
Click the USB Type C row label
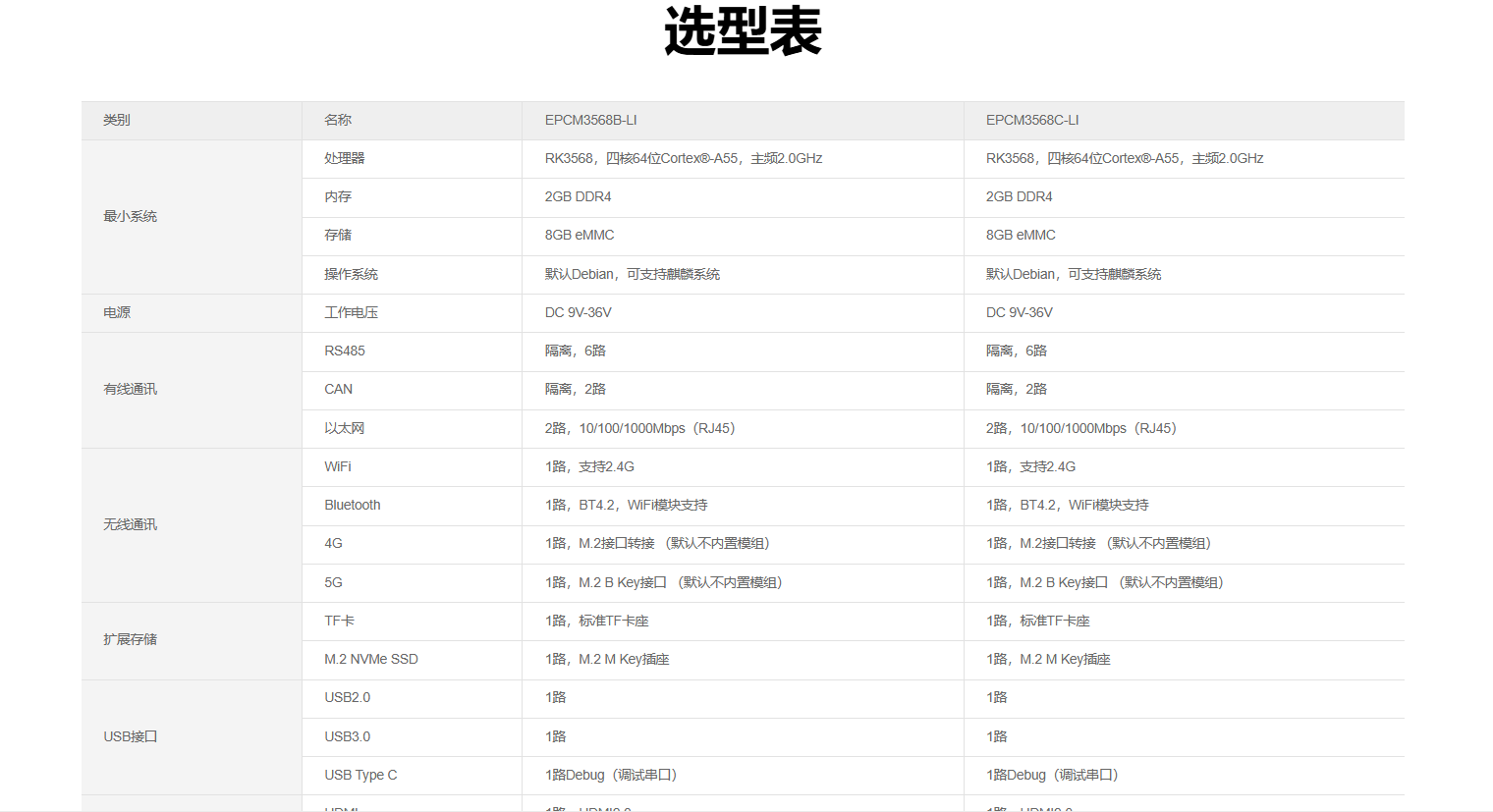[x=360, y=775]
